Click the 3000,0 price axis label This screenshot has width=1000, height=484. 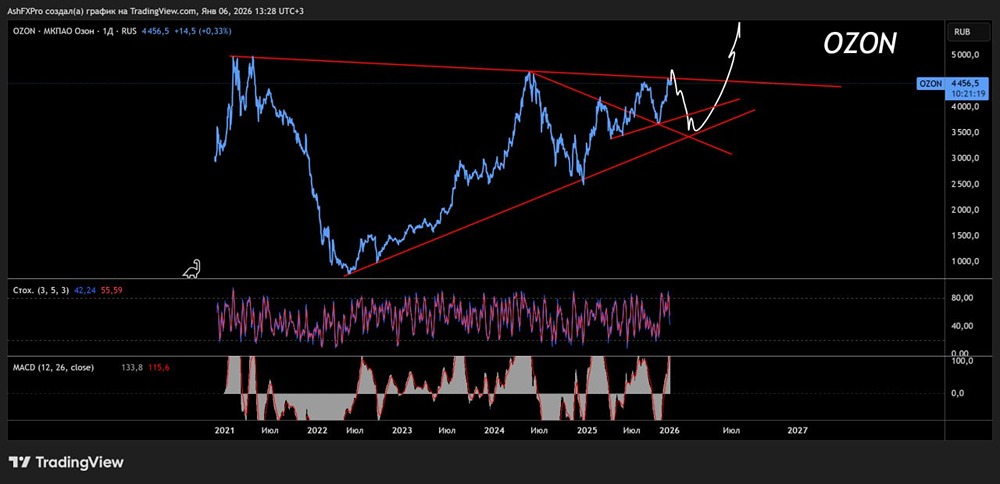click(x=965, y=158)
